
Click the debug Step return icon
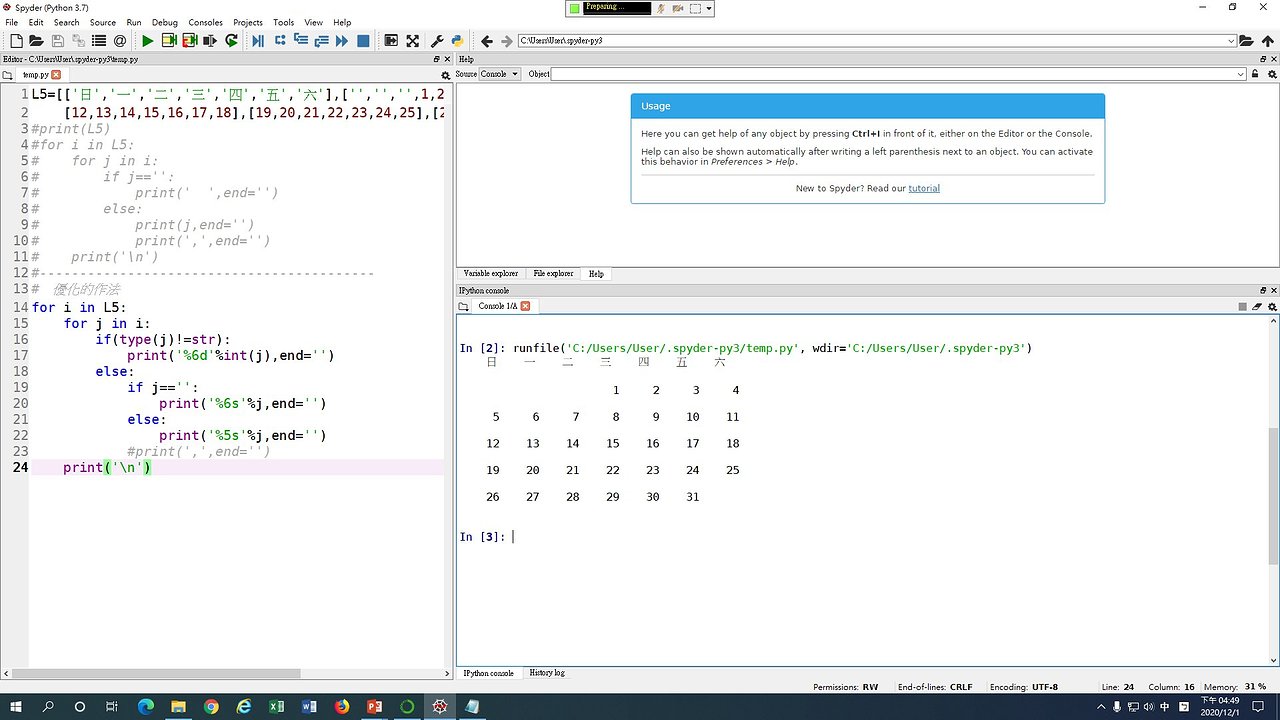click(321, 41)
